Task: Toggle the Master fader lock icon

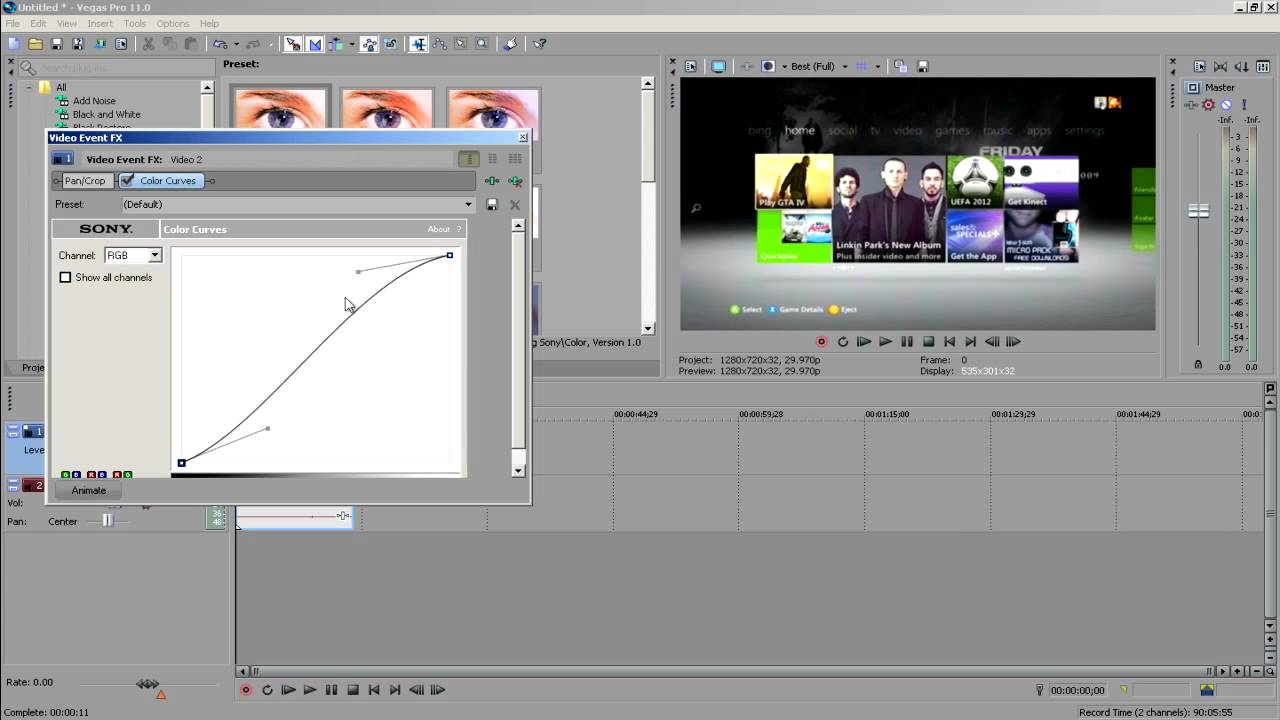Action: click(x=1198, y=365)
